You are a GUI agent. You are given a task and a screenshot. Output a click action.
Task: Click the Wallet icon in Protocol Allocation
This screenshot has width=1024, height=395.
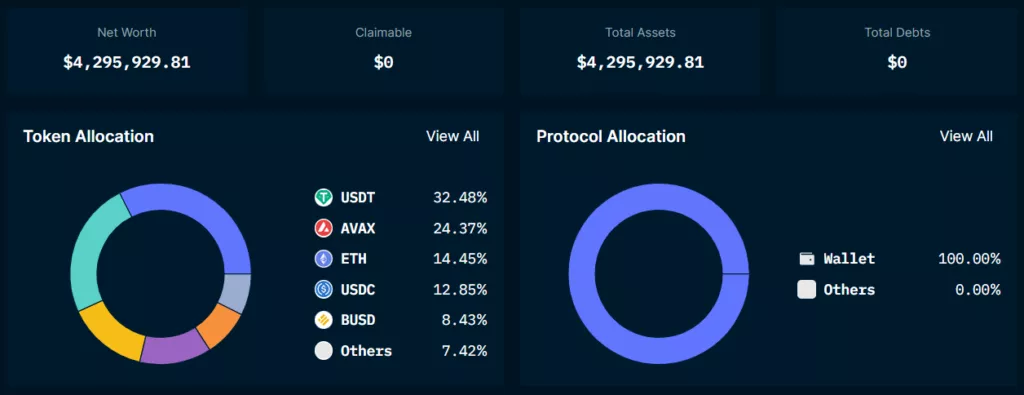(807, 259)
